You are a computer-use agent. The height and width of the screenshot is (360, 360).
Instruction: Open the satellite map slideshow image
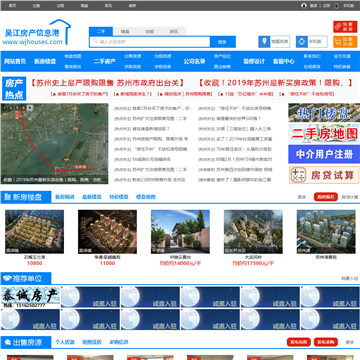[54, 144]
